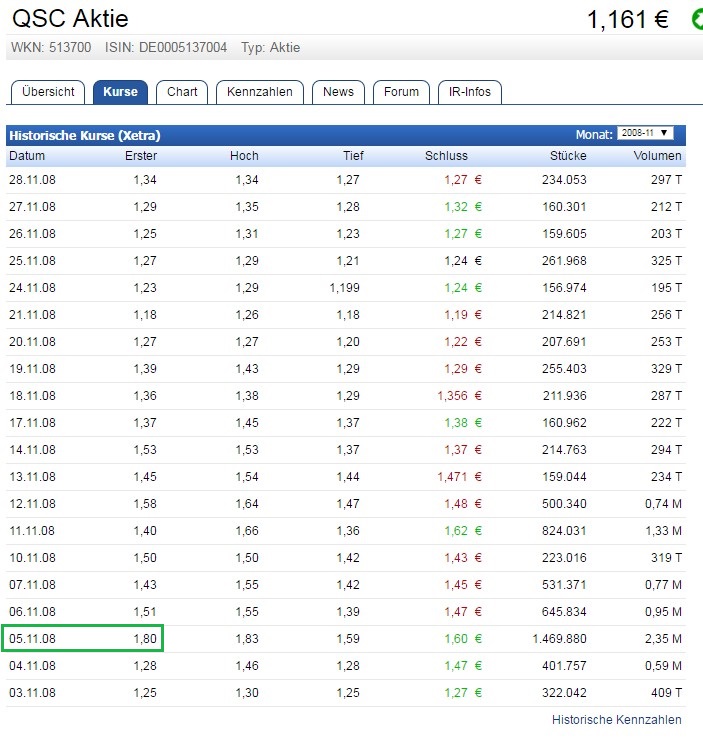Click the Stücke value 1.469.880
This screenshot has height=746, width=703.
[x=559, y=638]
